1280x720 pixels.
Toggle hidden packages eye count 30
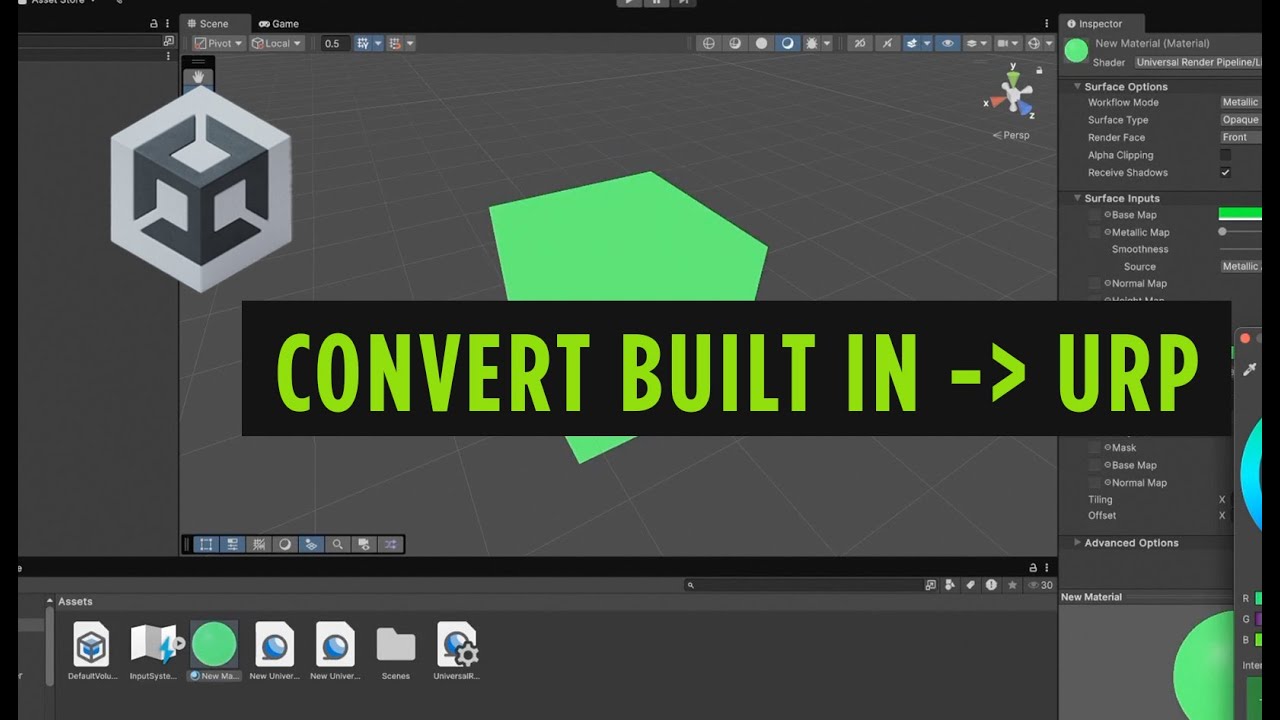(1040, 585)
